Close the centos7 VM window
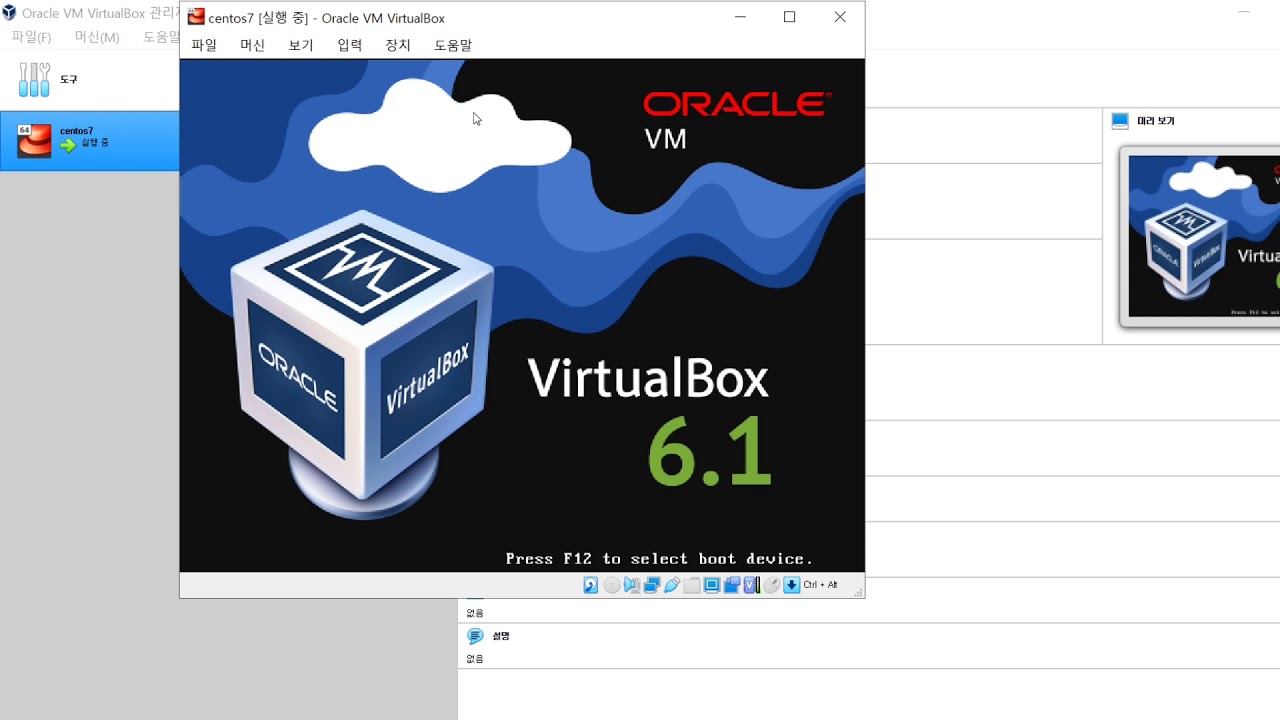The height and width of the screenshot is (720, 1280). pyautogui.click(x=840, y=17)
